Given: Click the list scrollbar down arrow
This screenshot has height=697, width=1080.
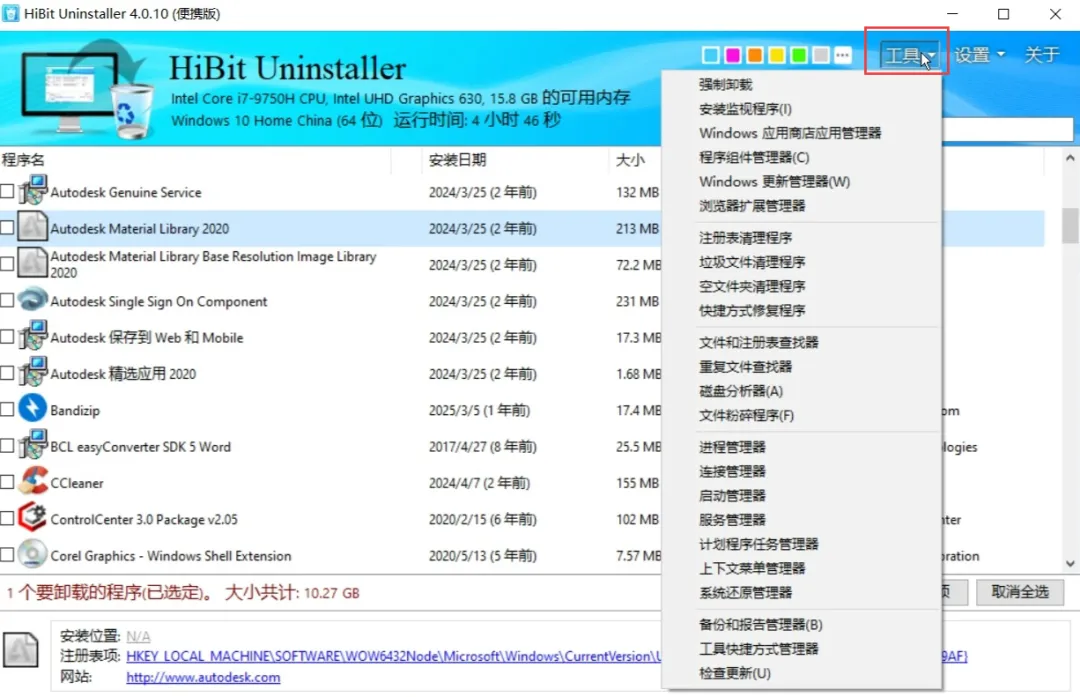Looking at the screenshot, I should click(1070, 563).
